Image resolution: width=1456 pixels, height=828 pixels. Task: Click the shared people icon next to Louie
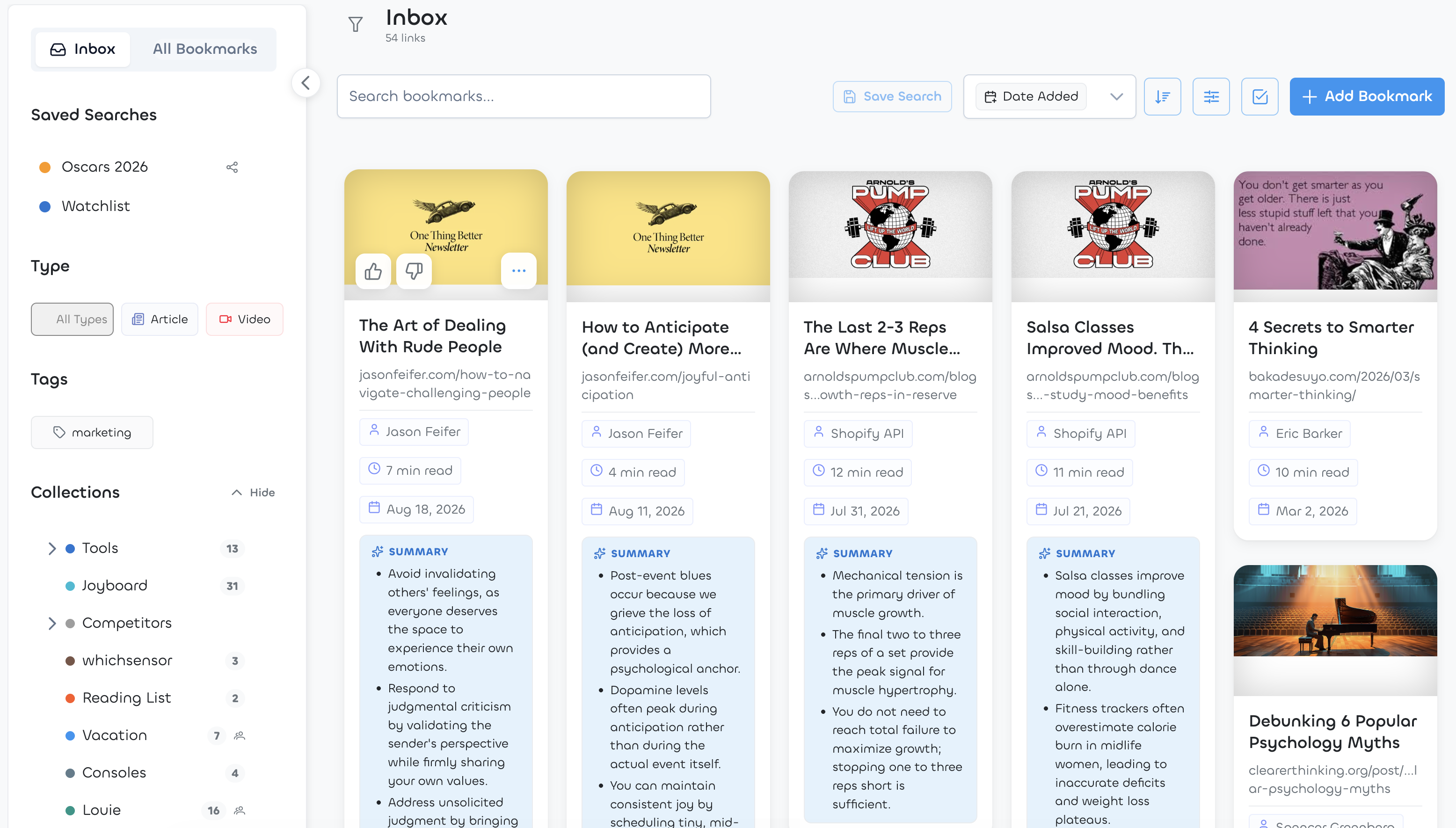(240, 810)
